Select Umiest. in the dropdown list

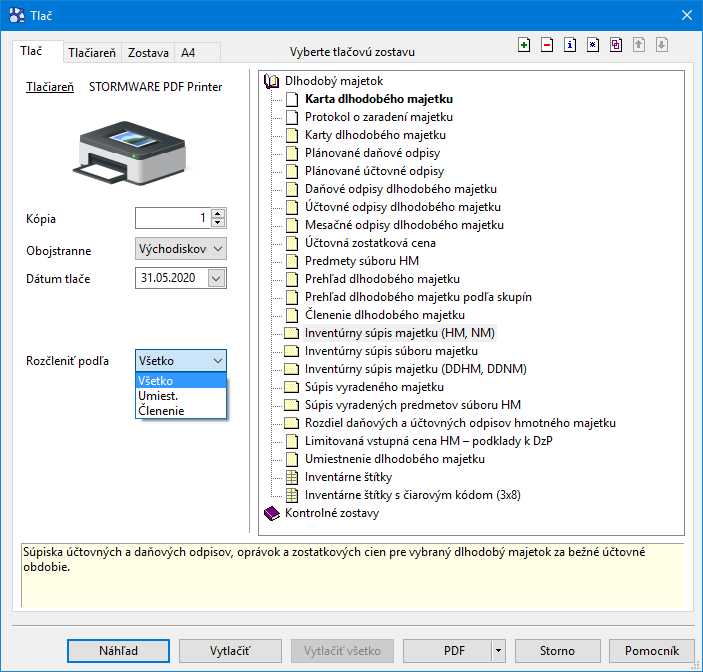click(x=159, y=396)
